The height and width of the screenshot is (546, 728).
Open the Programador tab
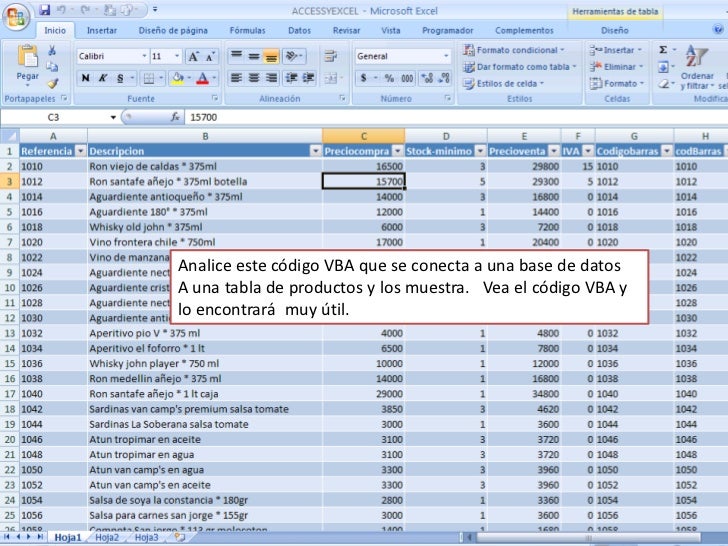pyautogui.click(x=448, y=30)
